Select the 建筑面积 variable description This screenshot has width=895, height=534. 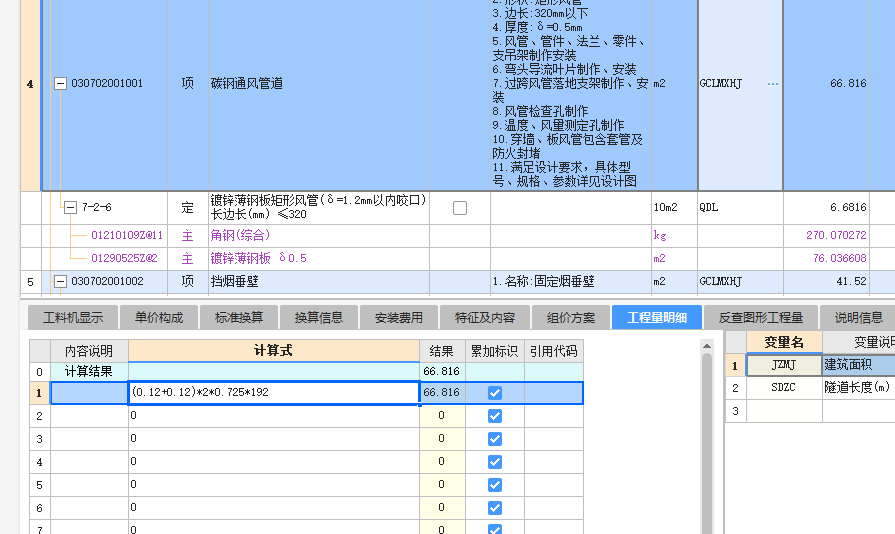(x=858, y=365)
